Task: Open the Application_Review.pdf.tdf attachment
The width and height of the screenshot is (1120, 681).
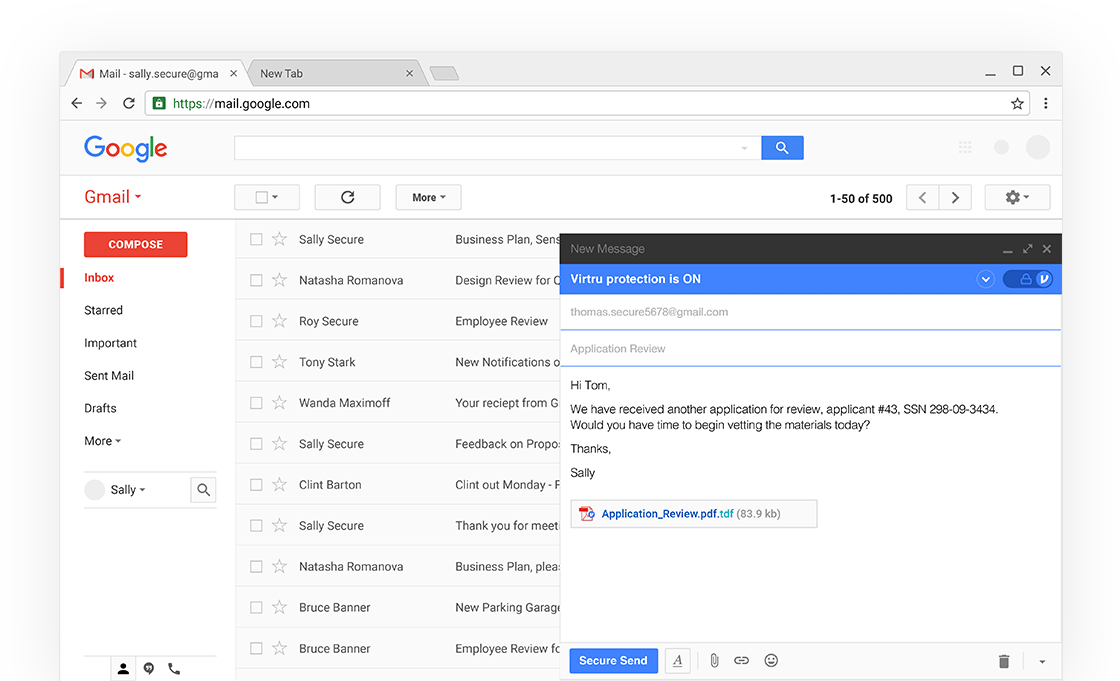Action: point(667,514)
